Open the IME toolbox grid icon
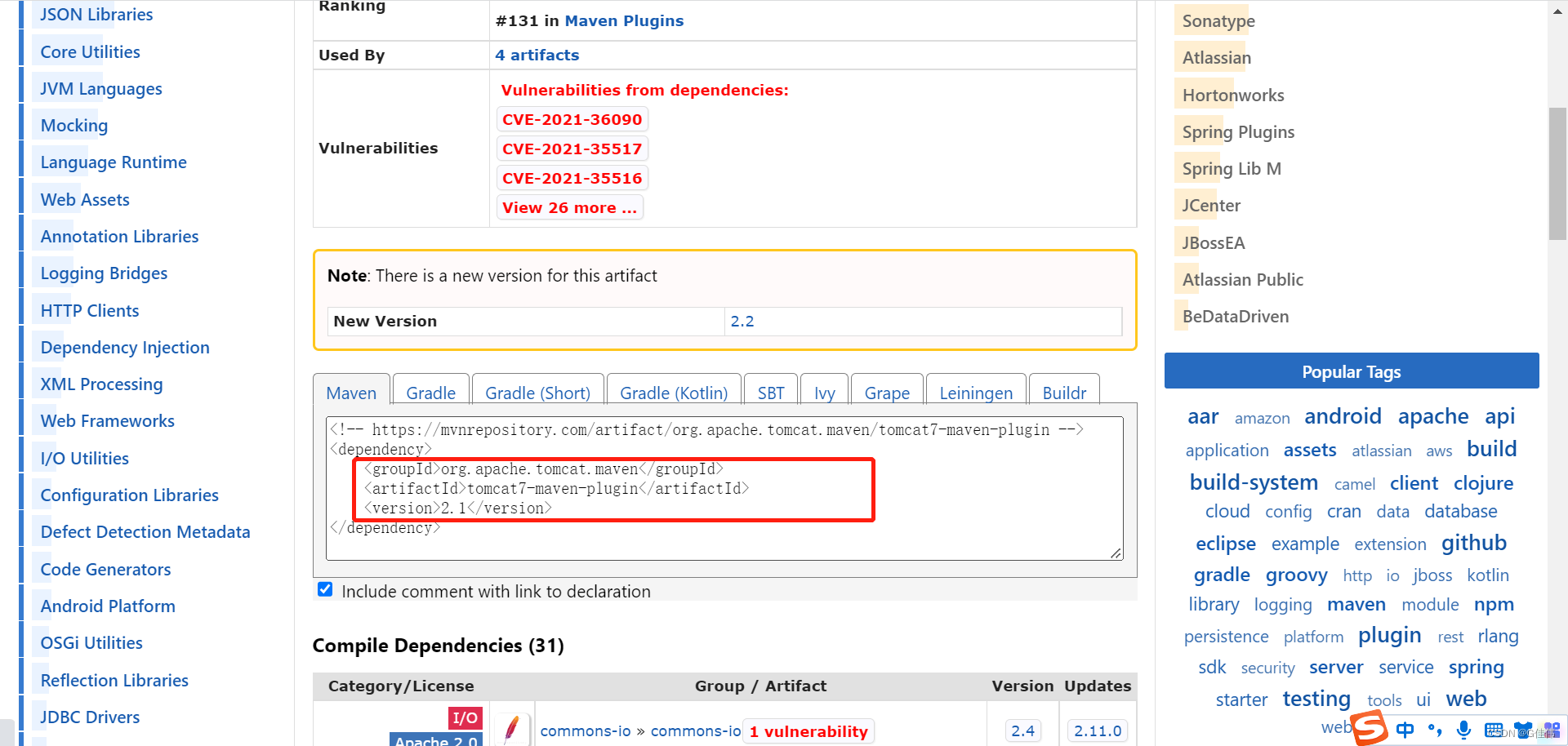The width and height of the screenshot is (1568, 746). [1552, 730]
